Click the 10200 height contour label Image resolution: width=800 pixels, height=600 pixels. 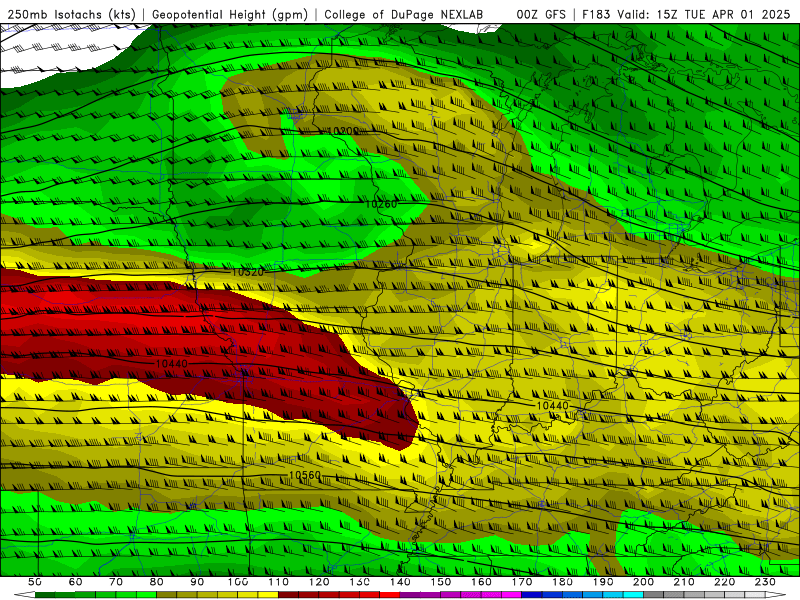tap(343, 131)
